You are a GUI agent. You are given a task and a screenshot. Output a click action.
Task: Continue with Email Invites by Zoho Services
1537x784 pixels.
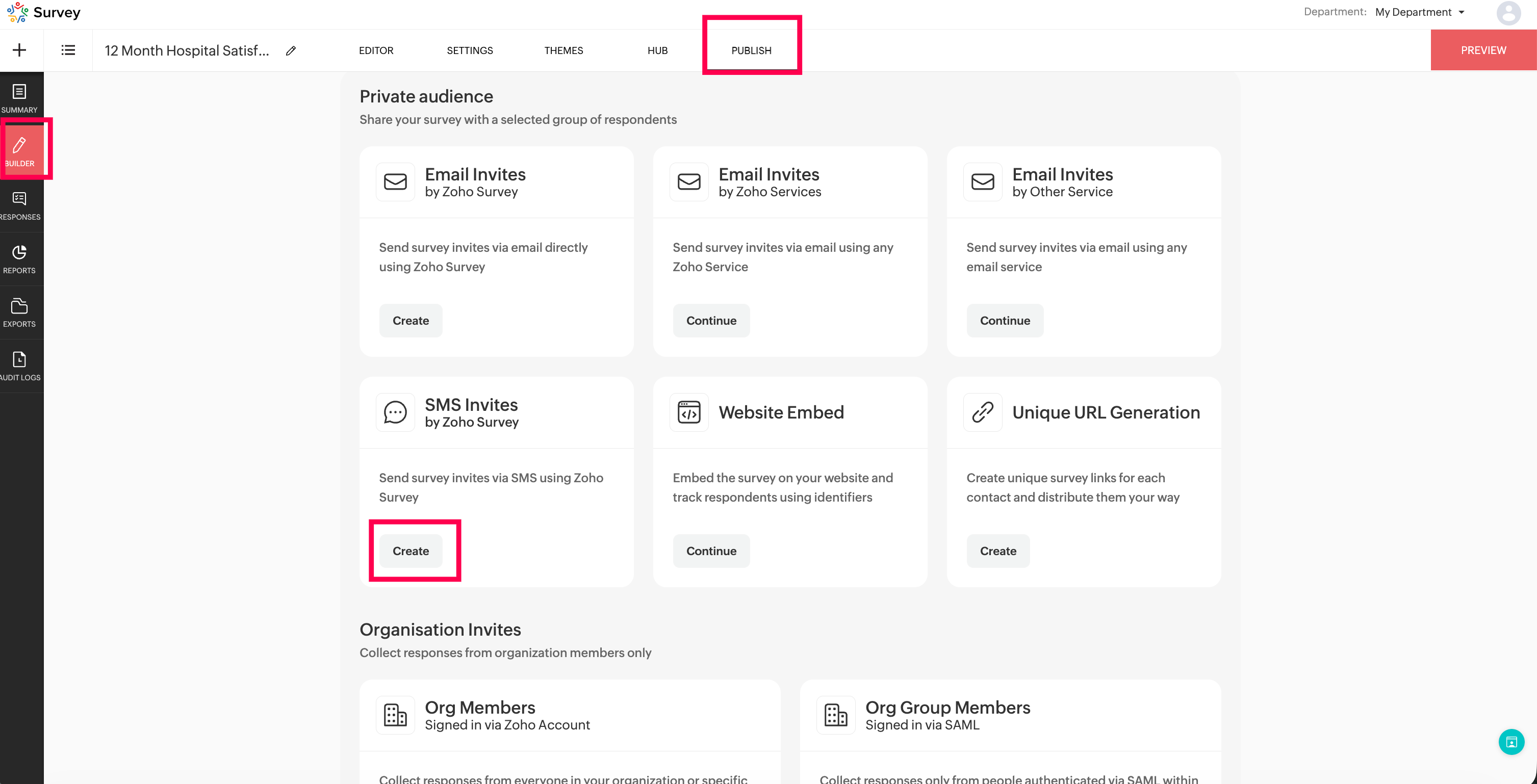pyautogui.click(x=711, y=321)
